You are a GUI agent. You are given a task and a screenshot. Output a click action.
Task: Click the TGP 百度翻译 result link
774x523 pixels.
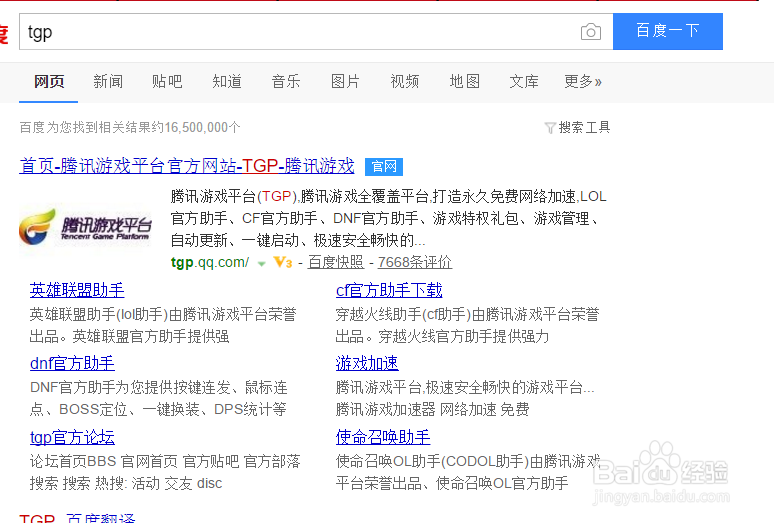tap(77, 518)
